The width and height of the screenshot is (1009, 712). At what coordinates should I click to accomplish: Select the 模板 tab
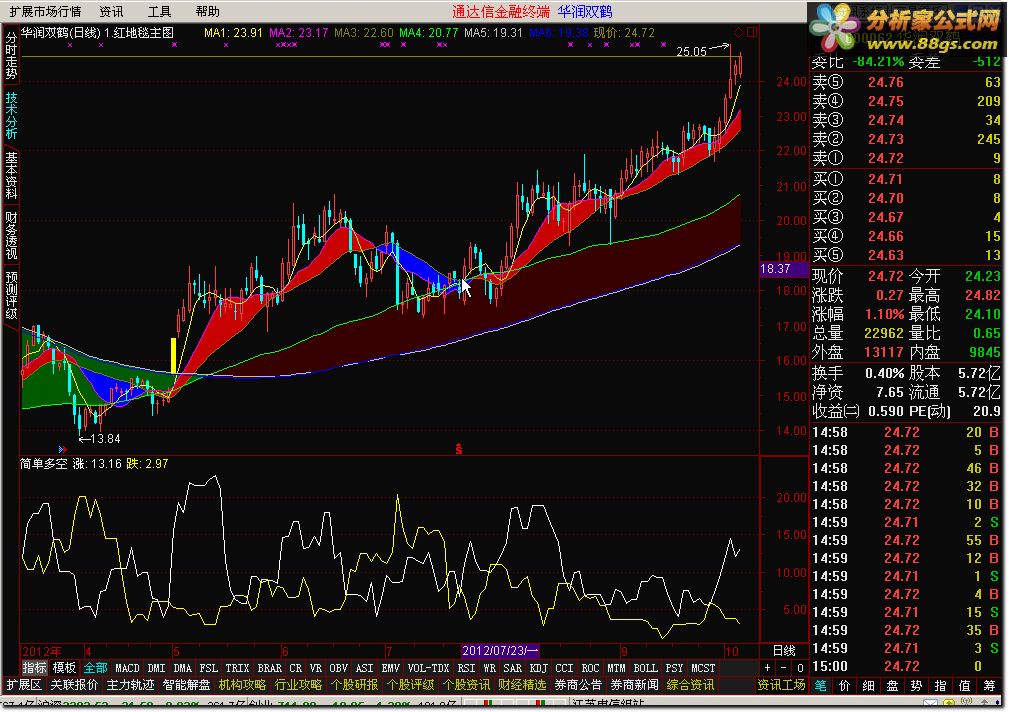[x=64, y=668]
